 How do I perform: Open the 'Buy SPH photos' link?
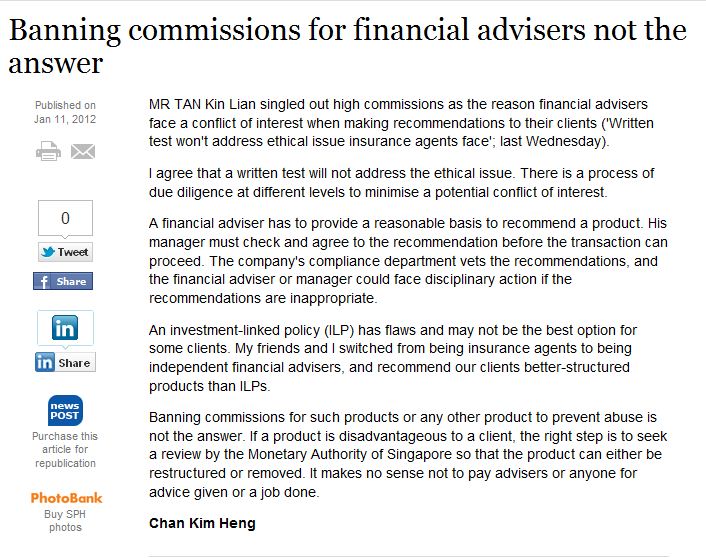tap(65, 520)
